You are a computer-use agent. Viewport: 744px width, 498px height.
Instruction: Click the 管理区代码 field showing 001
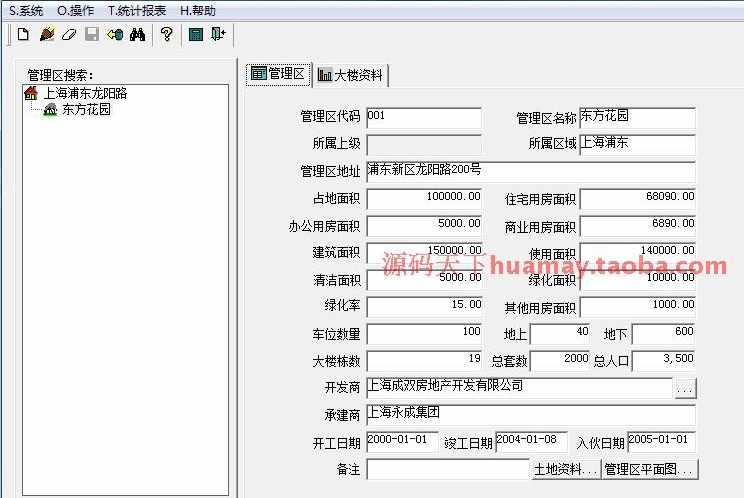(424, 118)
